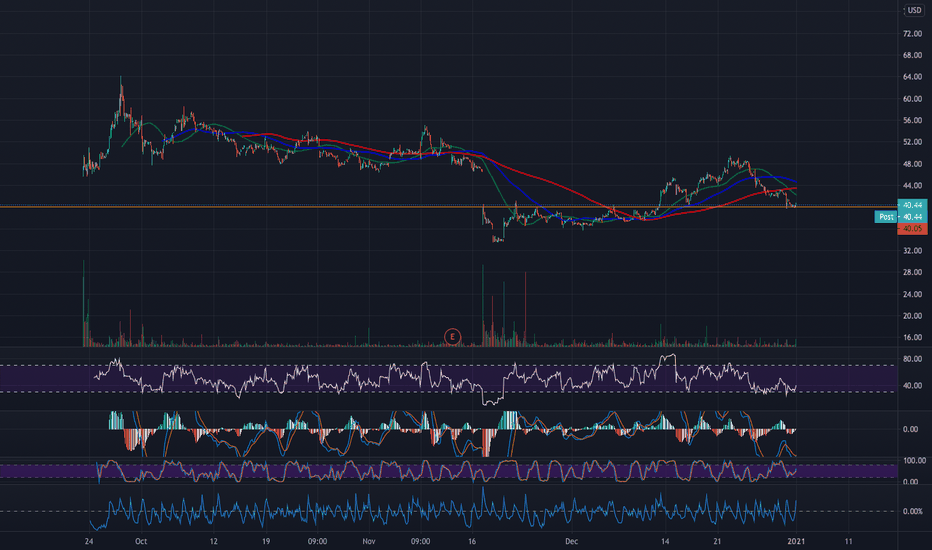The height and width of the screenshot is (550, 932).
Task: Click the earnings E marker
Action: (x=452, y=337)
